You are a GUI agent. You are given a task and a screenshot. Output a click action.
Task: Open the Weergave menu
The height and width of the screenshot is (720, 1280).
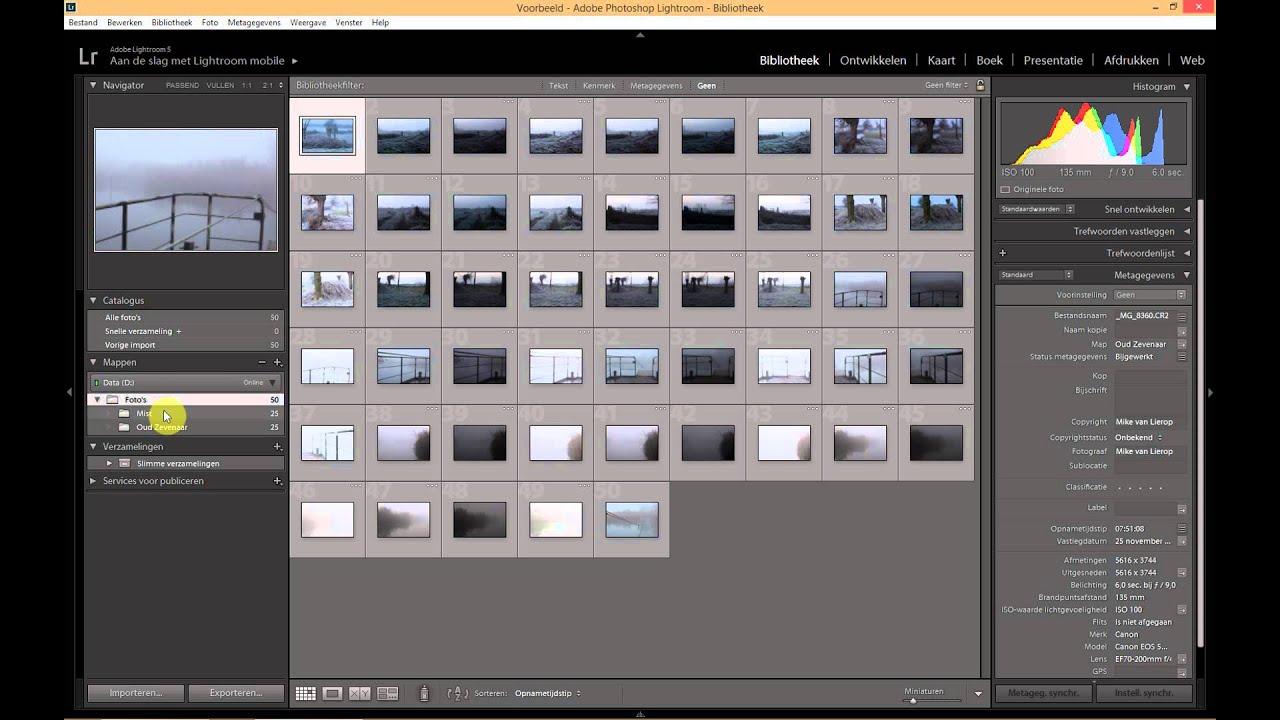[308, 22]
